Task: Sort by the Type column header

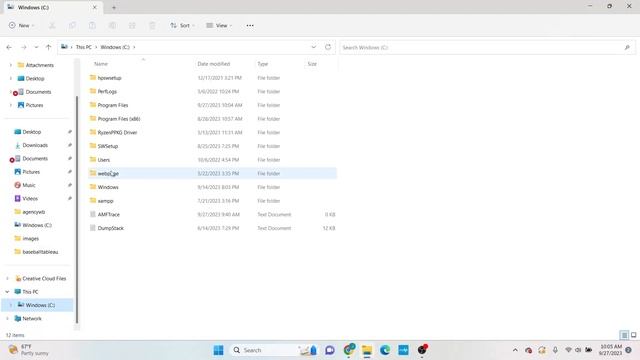Action: (x=262, y=64)
